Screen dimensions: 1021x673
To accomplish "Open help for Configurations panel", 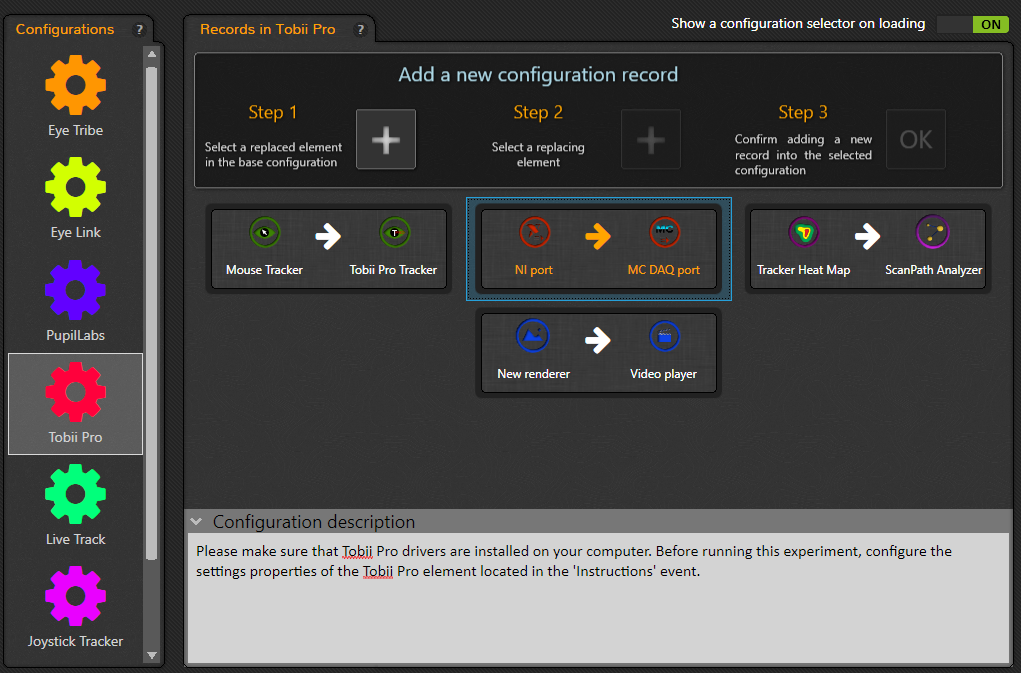I will click(x=139, y=30).
